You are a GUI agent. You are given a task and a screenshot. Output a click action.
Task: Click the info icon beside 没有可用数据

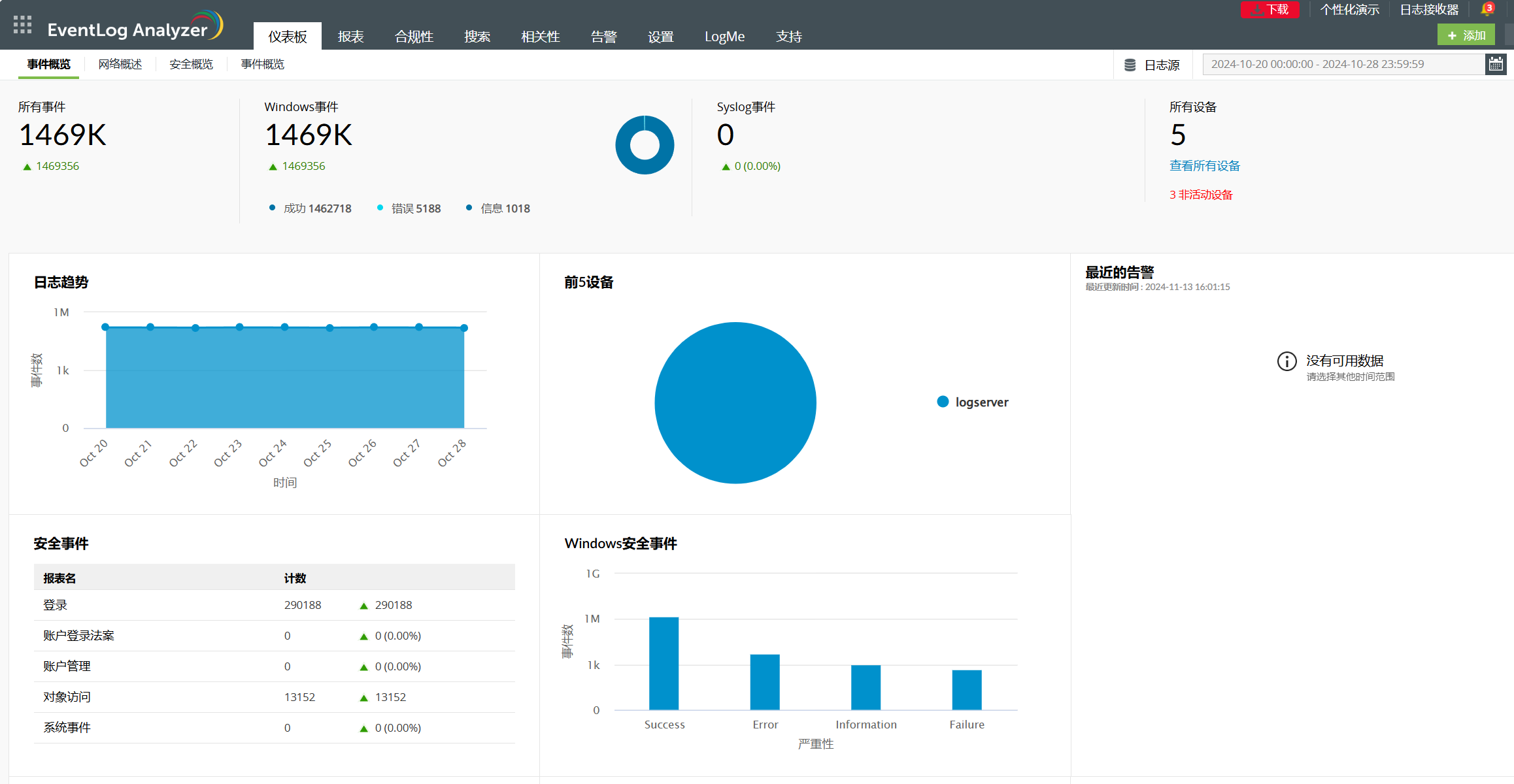(x=1287, y=361)
